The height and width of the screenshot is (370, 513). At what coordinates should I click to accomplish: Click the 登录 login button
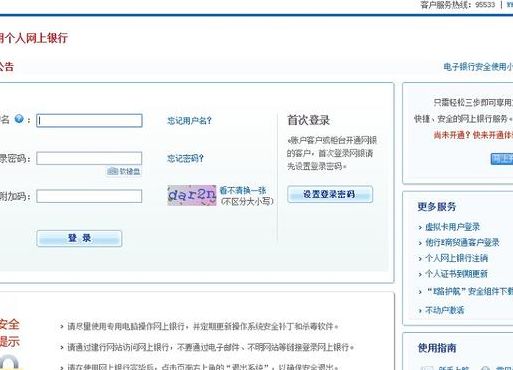(x=79, y=238)
